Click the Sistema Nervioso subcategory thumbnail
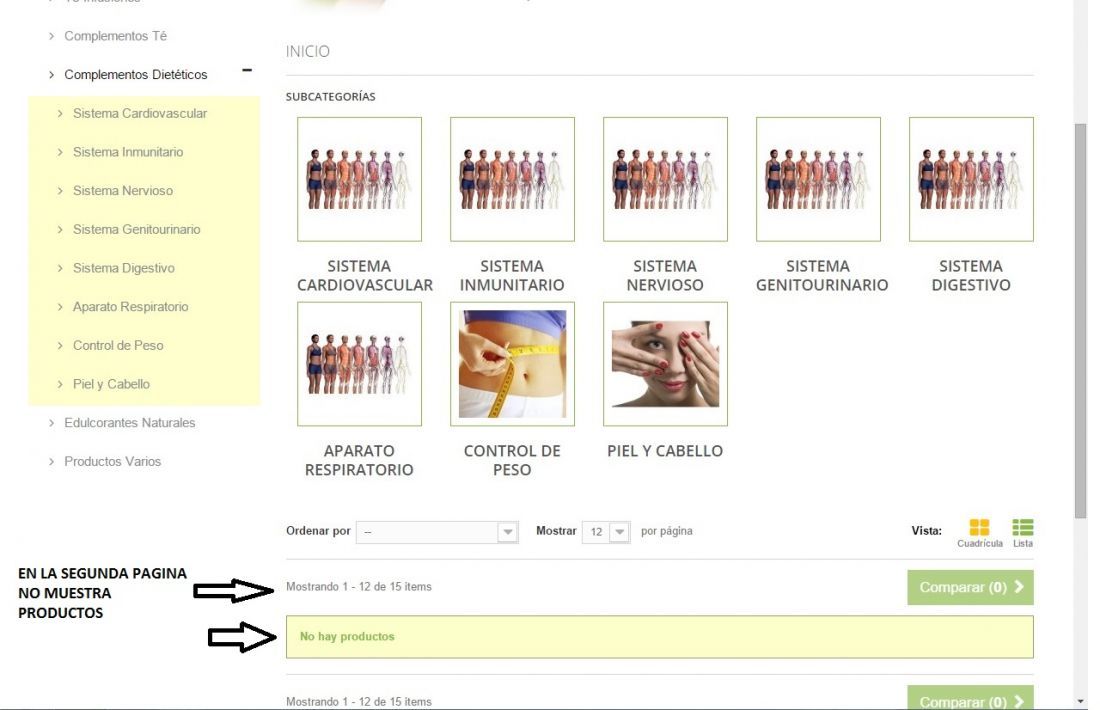The height and width of the screenshot is (710, 1100). (x=665, y=179)
